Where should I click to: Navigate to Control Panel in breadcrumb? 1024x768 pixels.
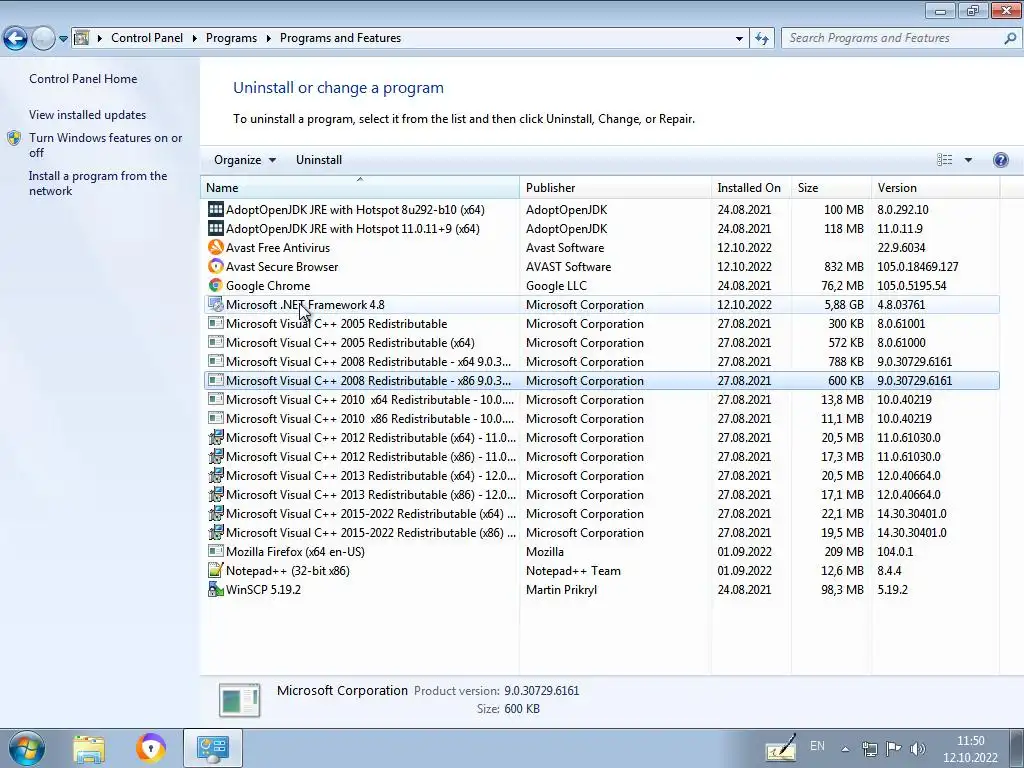[x=147, y=39]
